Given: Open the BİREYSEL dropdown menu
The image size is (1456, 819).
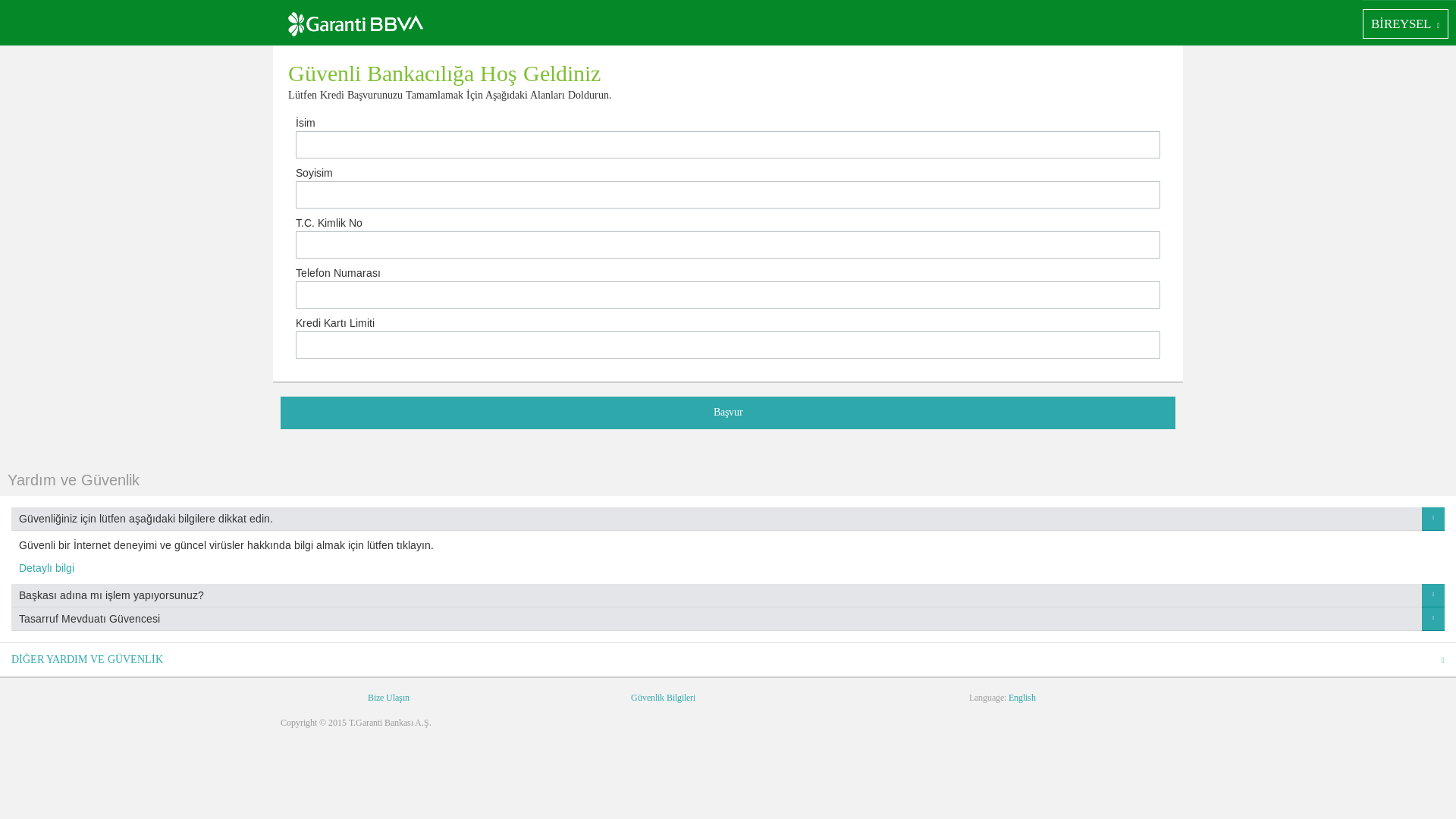Looking at the screenshot, I should 1405,24.
